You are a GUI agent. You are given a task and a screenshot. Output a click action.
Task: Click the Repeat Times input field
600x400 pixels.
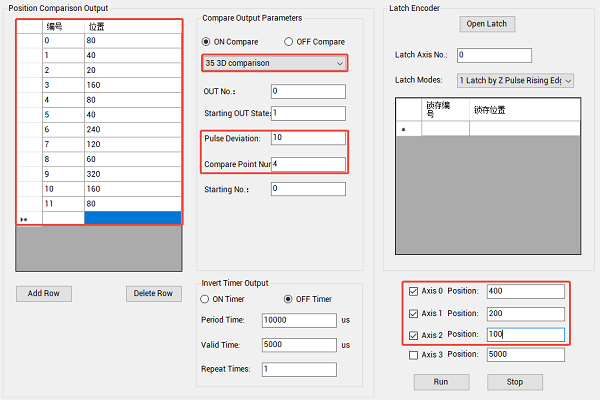point(298,369)
